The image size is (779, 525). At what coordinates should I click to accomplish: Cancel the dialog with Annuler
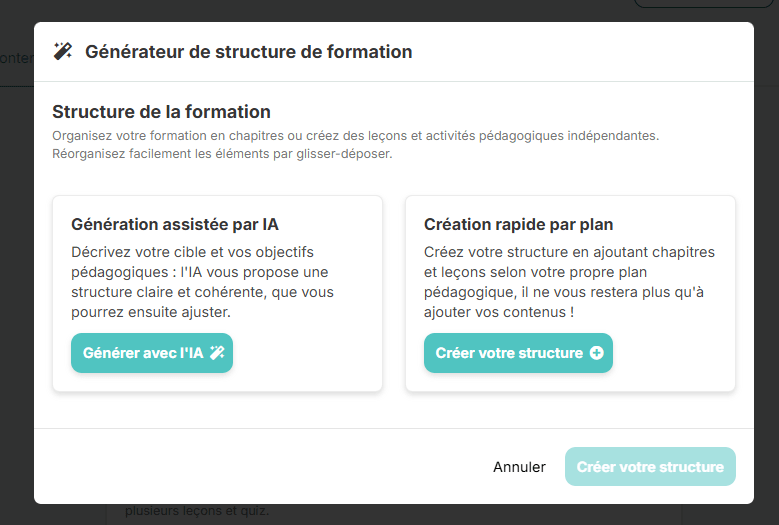(519, 467)
